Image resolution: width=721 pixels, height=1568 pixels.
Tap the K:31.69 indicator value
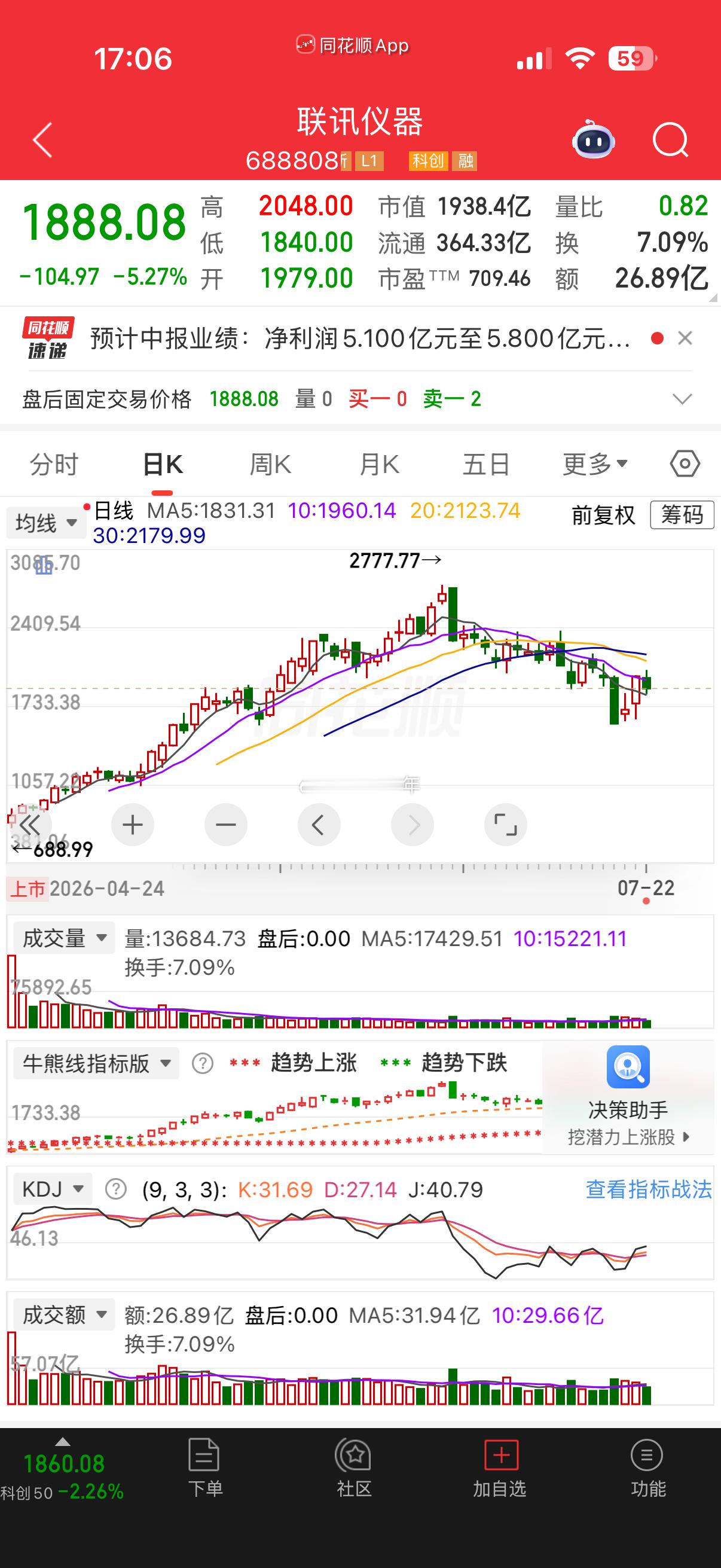click(x=275, y=1189)
